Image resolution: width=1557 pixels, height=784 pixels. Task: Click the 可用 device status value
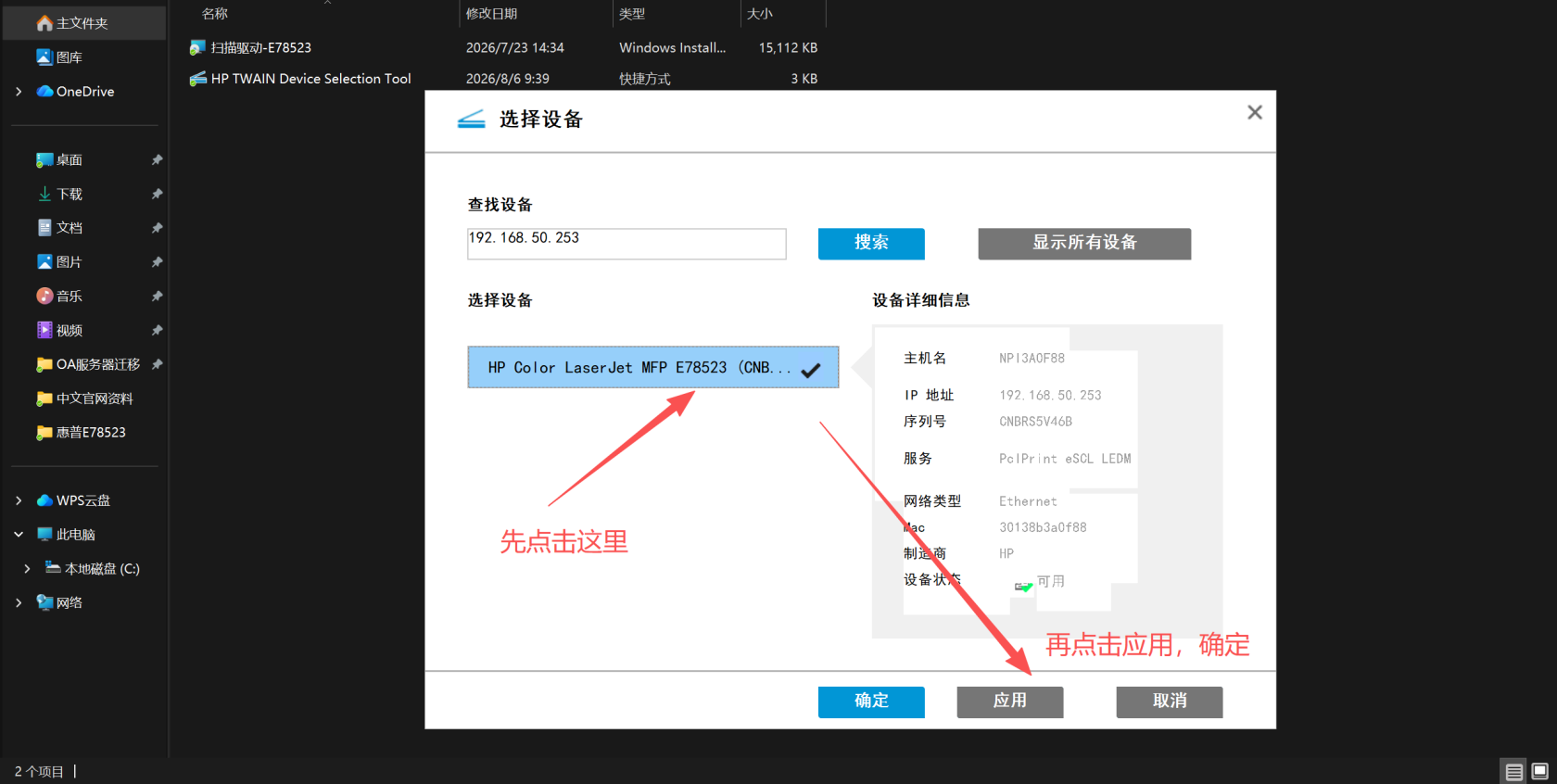coord(1051,581)
